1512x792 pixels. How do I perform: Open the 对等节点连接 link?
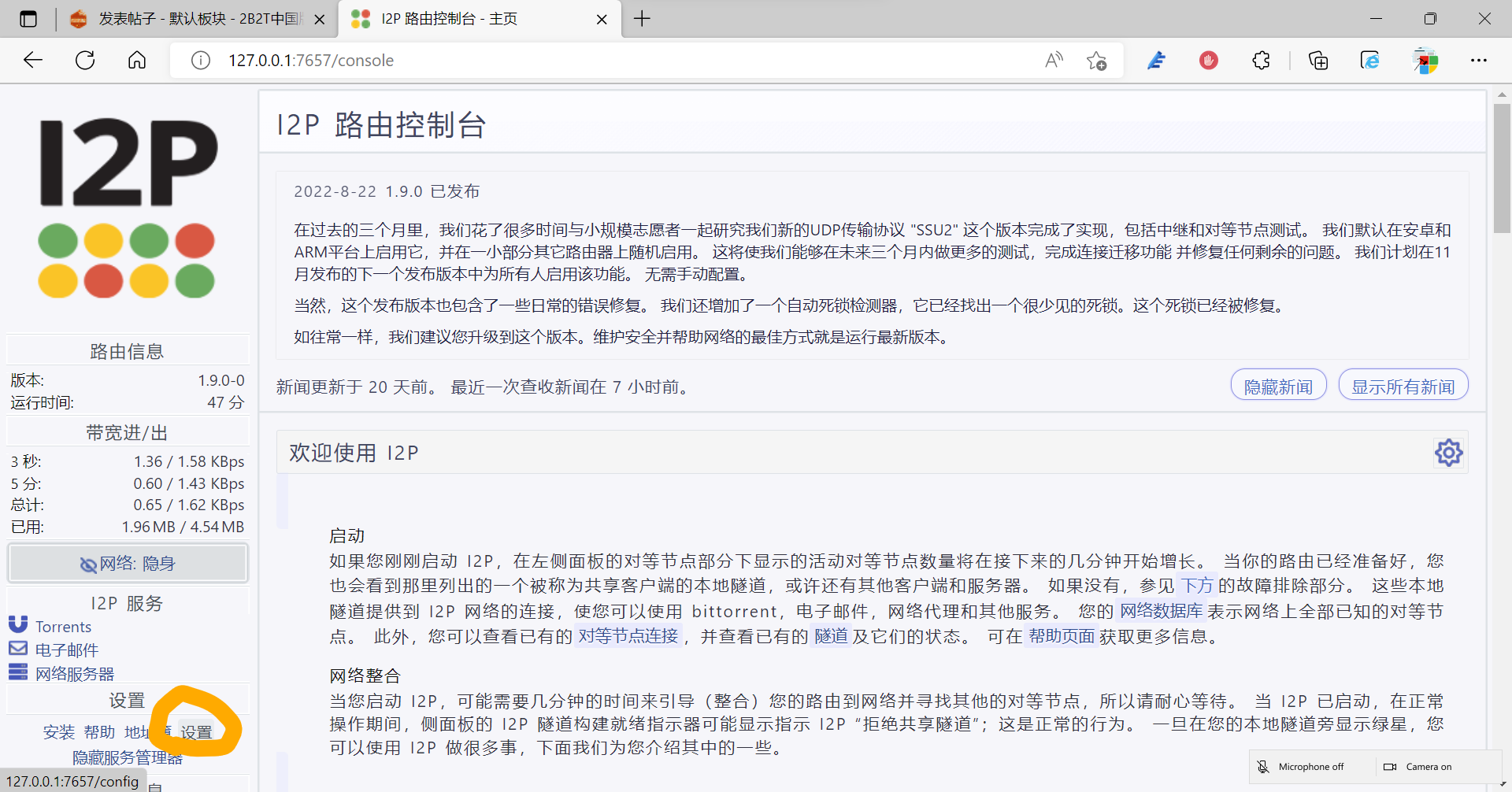coord(628,636)
